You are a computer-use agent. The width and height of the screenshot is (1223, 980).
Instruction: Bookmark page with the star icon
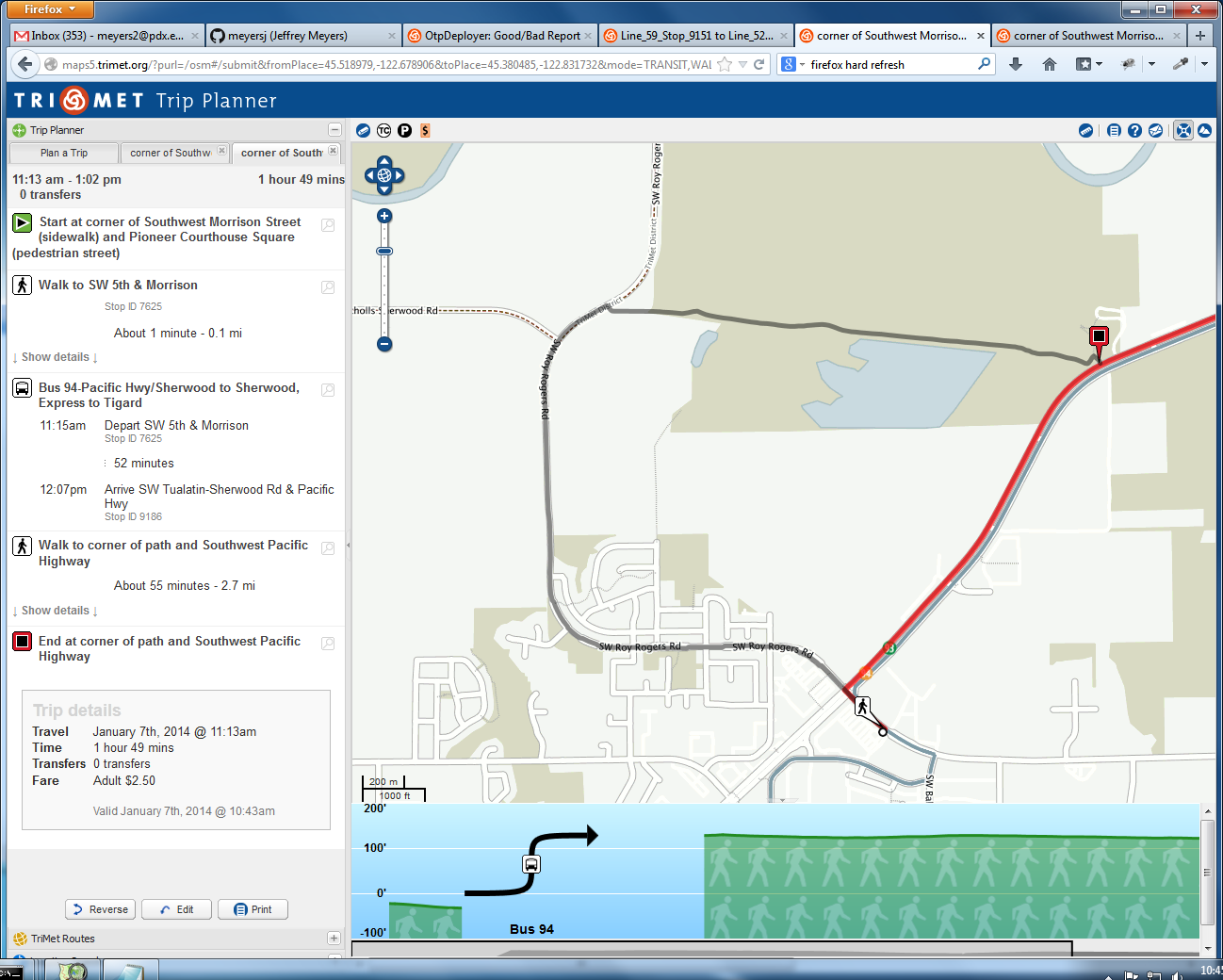(724, 64)
